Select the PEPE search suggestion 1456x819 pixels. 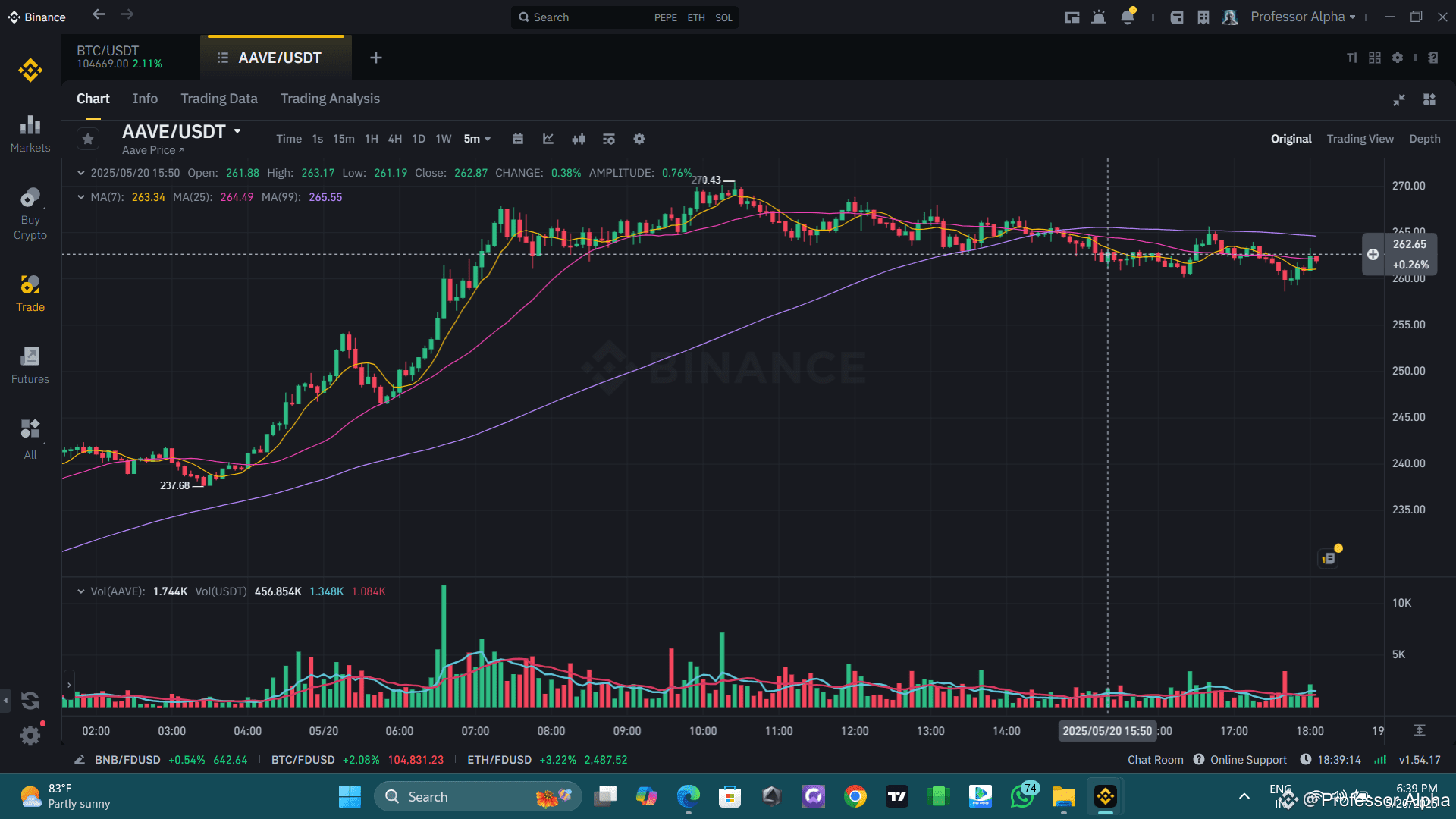click(x=665, y=17)
